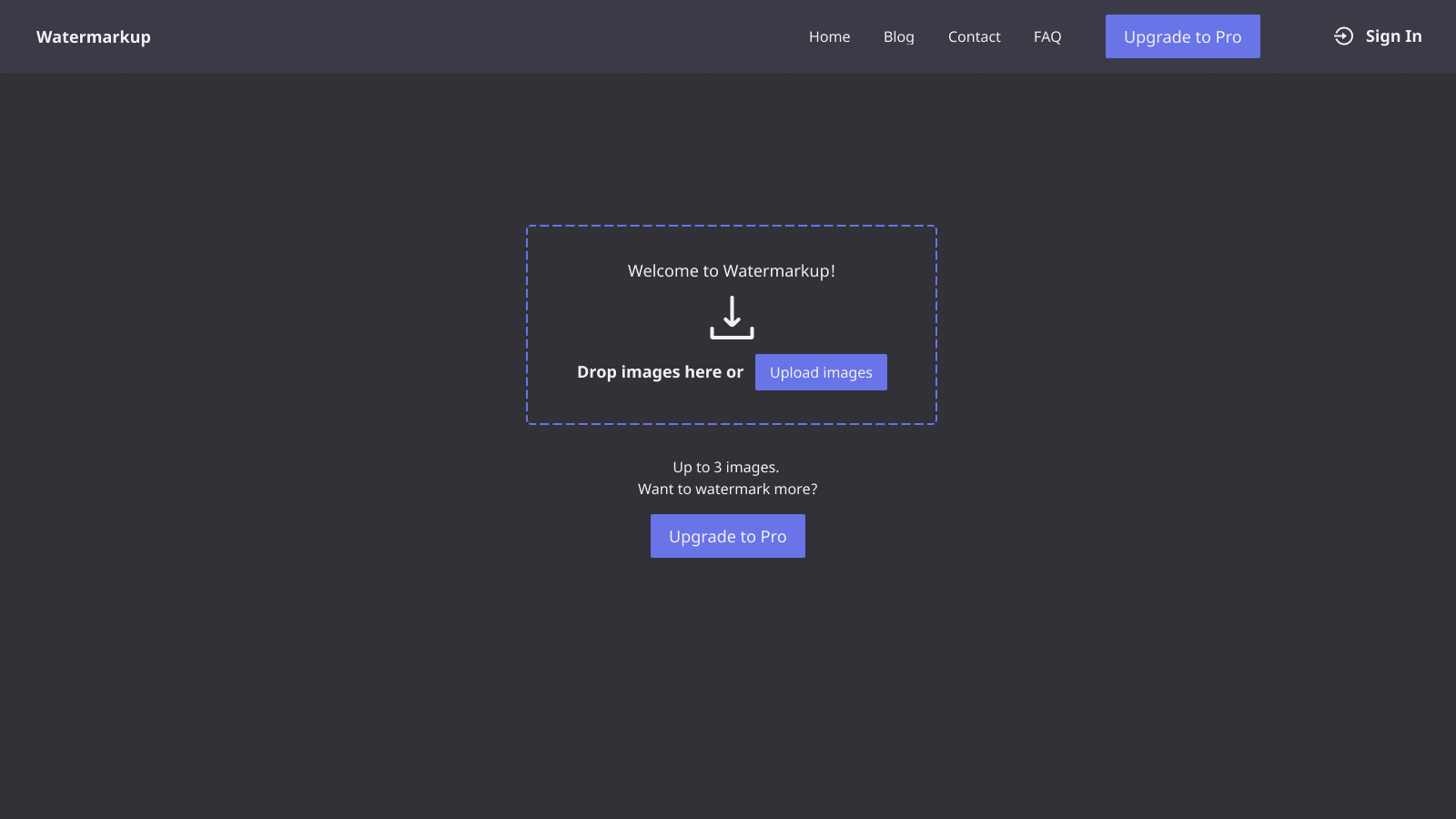This screenshot has width=1456, height=819.
Task: Click the "Welcome to Watermarkup!" heading
Action: click(731, 271)
